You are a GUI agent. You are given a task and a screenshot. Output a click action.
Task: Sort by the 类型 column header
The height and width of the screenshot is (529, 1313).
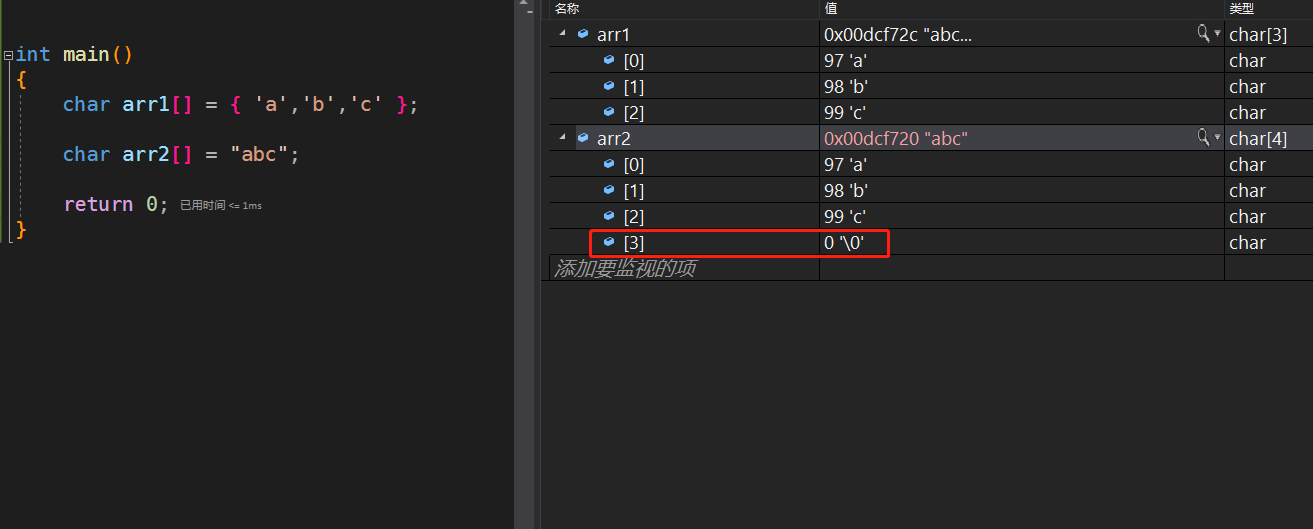(1241, 8)
